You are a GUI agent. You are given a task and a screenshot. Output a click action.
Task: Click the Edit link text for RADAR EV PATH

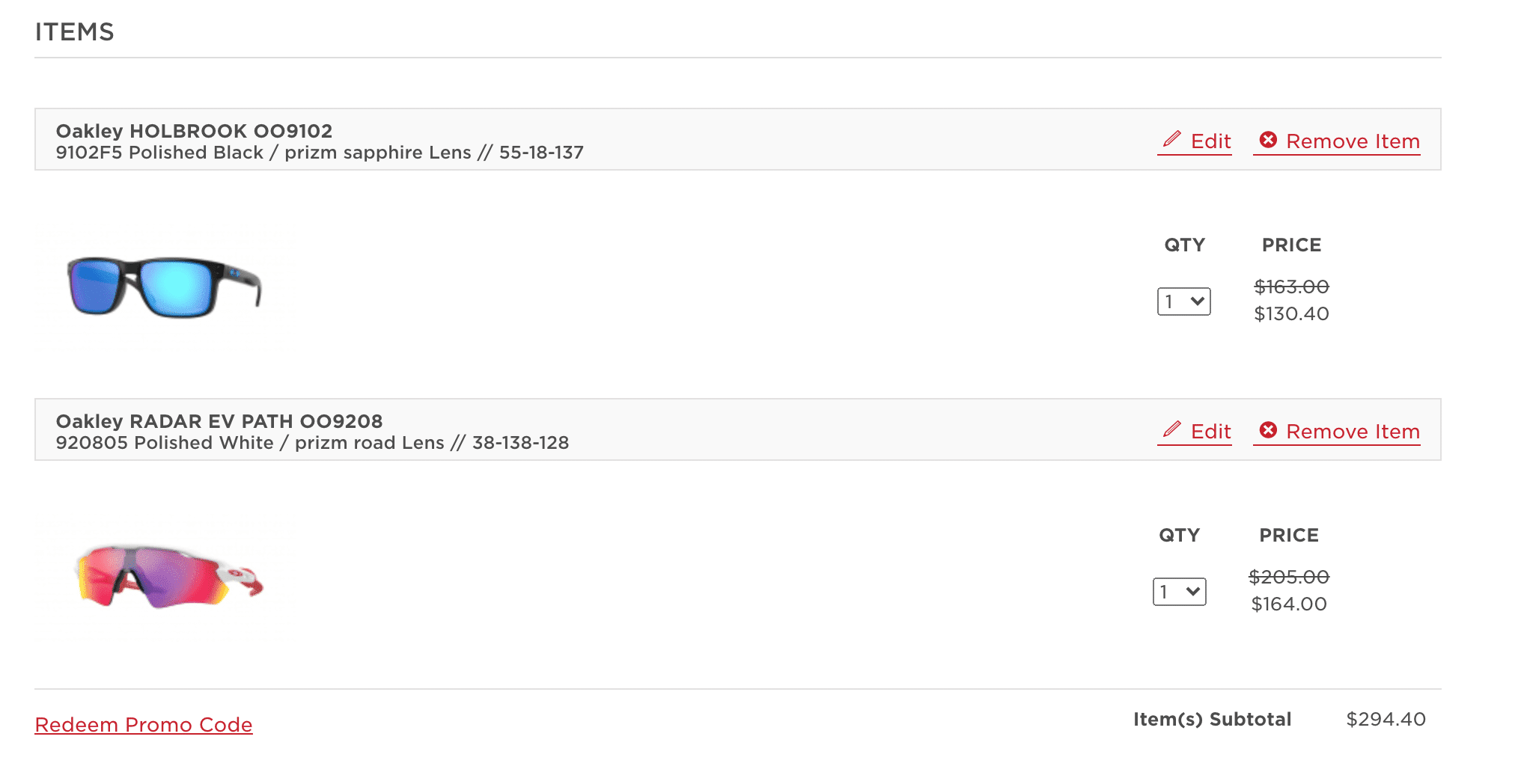click(x=1210, y=432)
